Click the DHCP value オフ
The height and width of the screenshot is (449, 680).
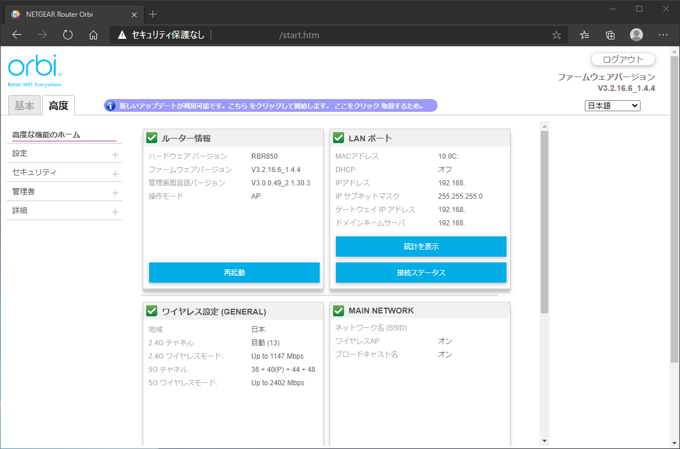445,170
